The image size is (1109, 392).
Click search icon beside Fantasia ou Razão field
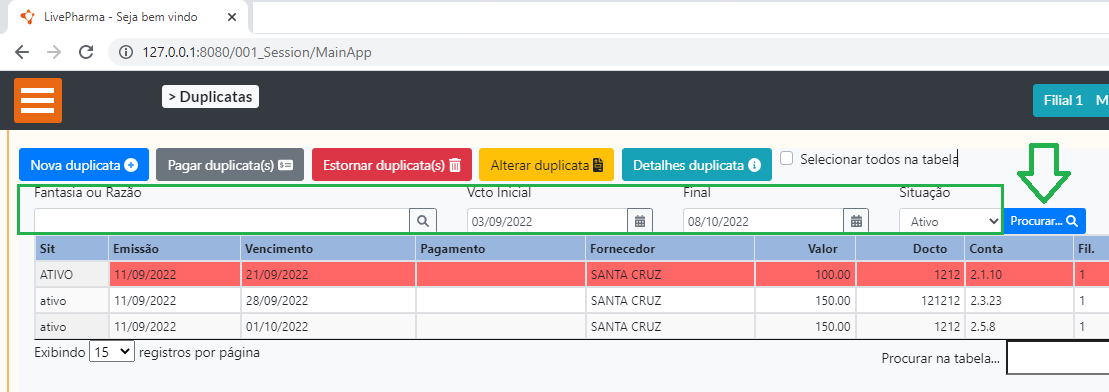(x=423, y=221)
